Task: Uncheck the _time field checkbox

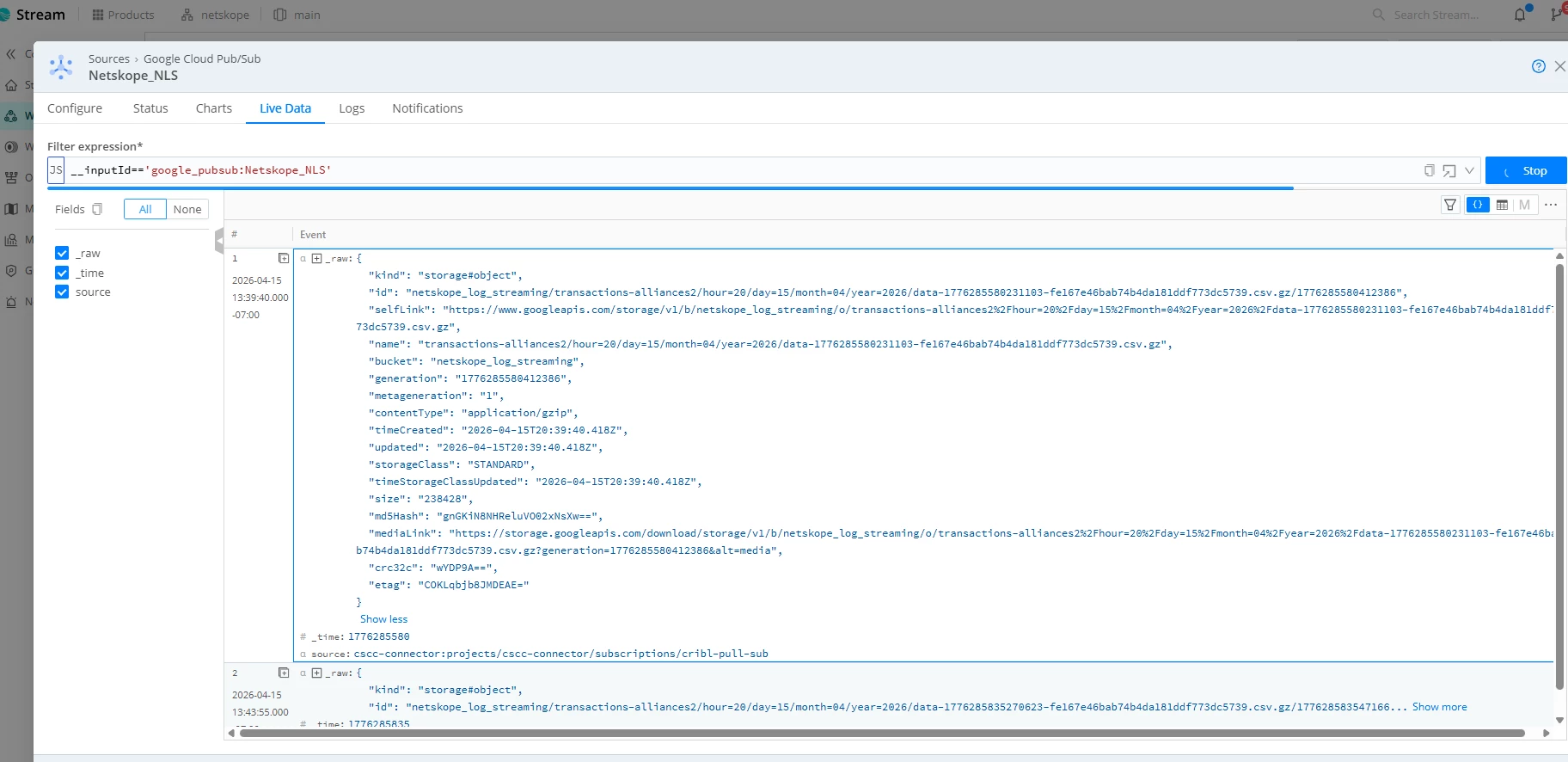Action: pyautogui.click(x=62, y=273)
